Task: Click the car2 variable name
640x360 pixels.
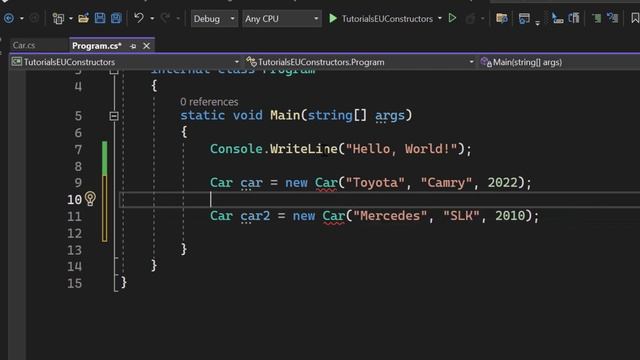Action: (x=255, y=216)
